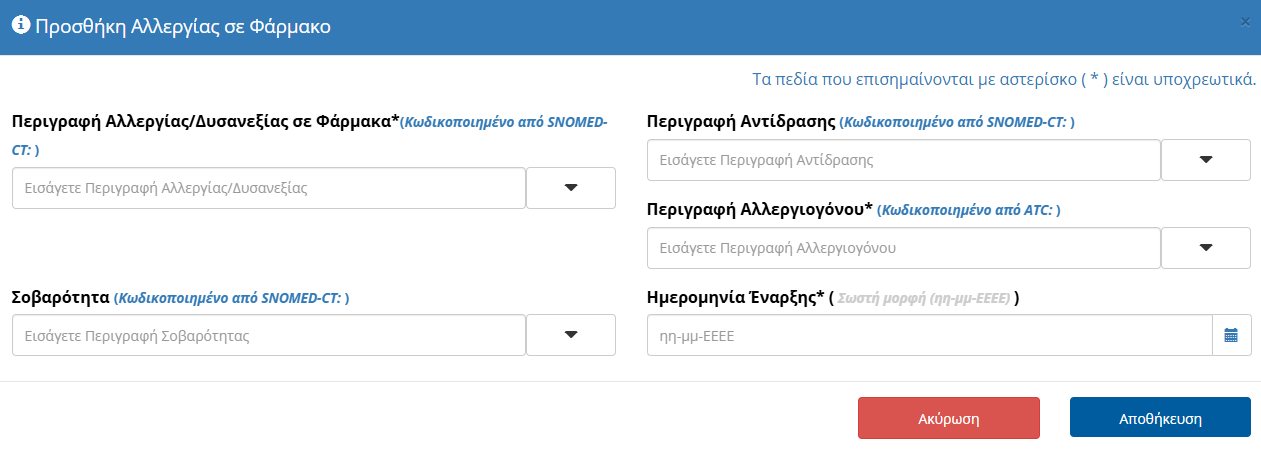This screenshot has height=450, width=1261.
Task: Open the Περιγραφή Αντίδρασης dropdown arrow
Action: [1205, 160]
